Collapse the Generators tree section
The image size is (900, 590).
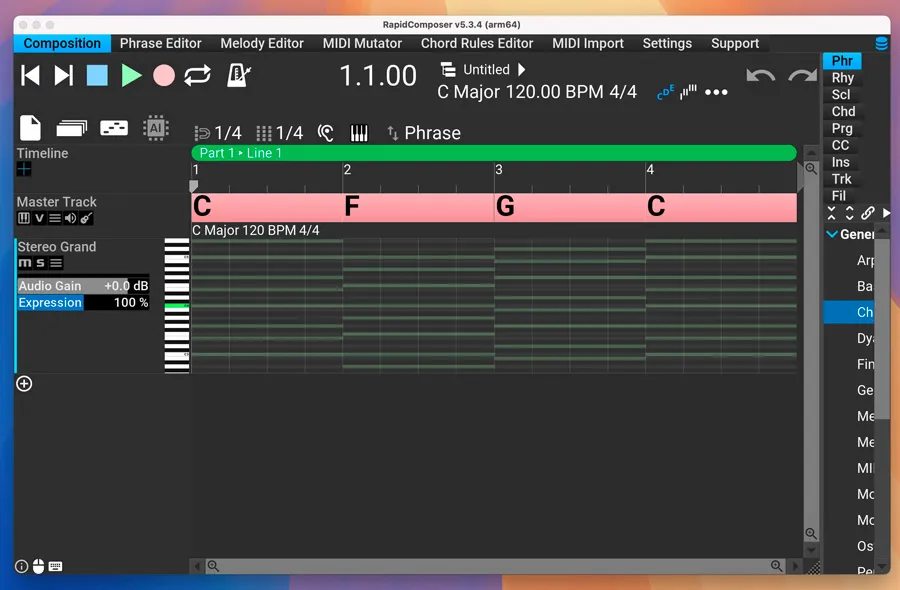click(x=832, y=234)
